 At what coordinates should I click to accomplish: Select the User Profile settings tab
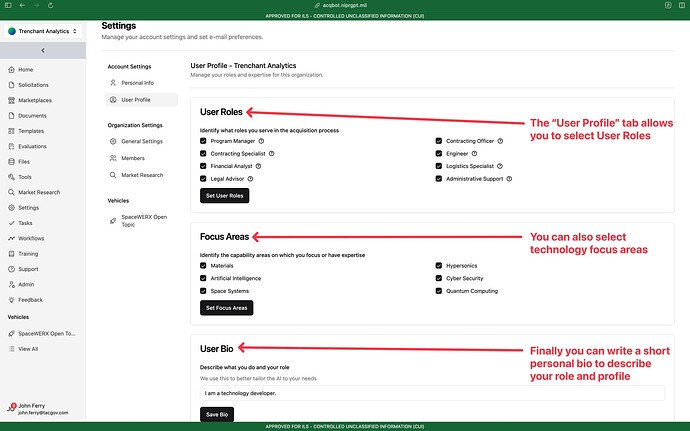pos(141,100)
